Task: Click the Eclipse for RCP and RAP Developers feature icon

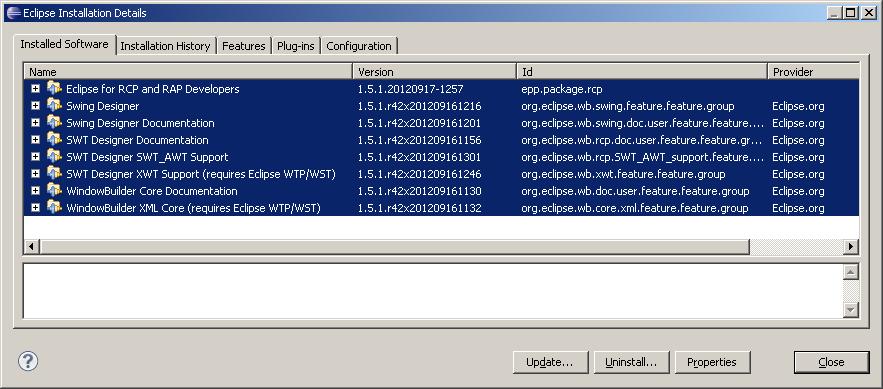Action: [54, 88]
